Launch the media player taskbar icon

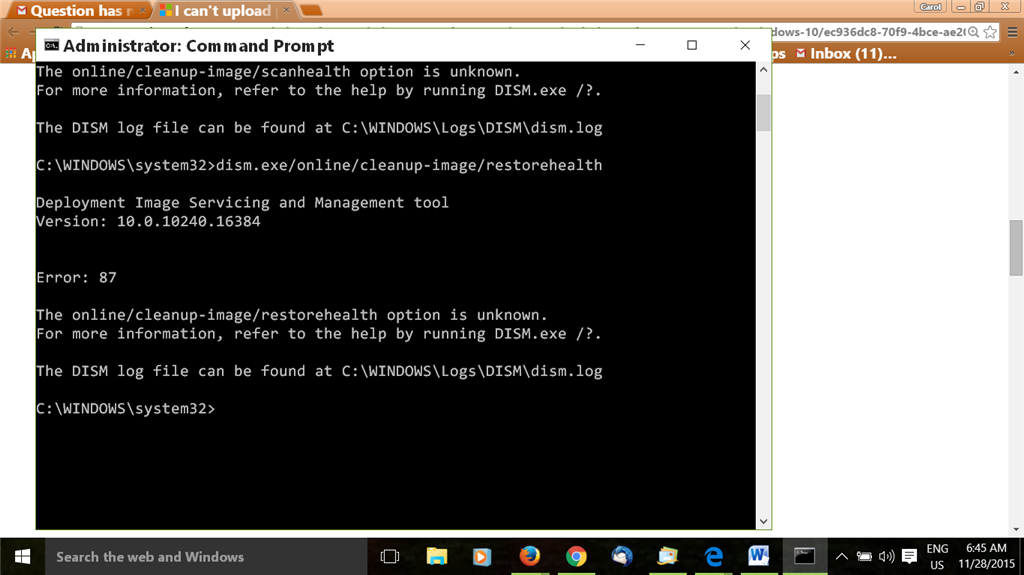coord(482,557)
